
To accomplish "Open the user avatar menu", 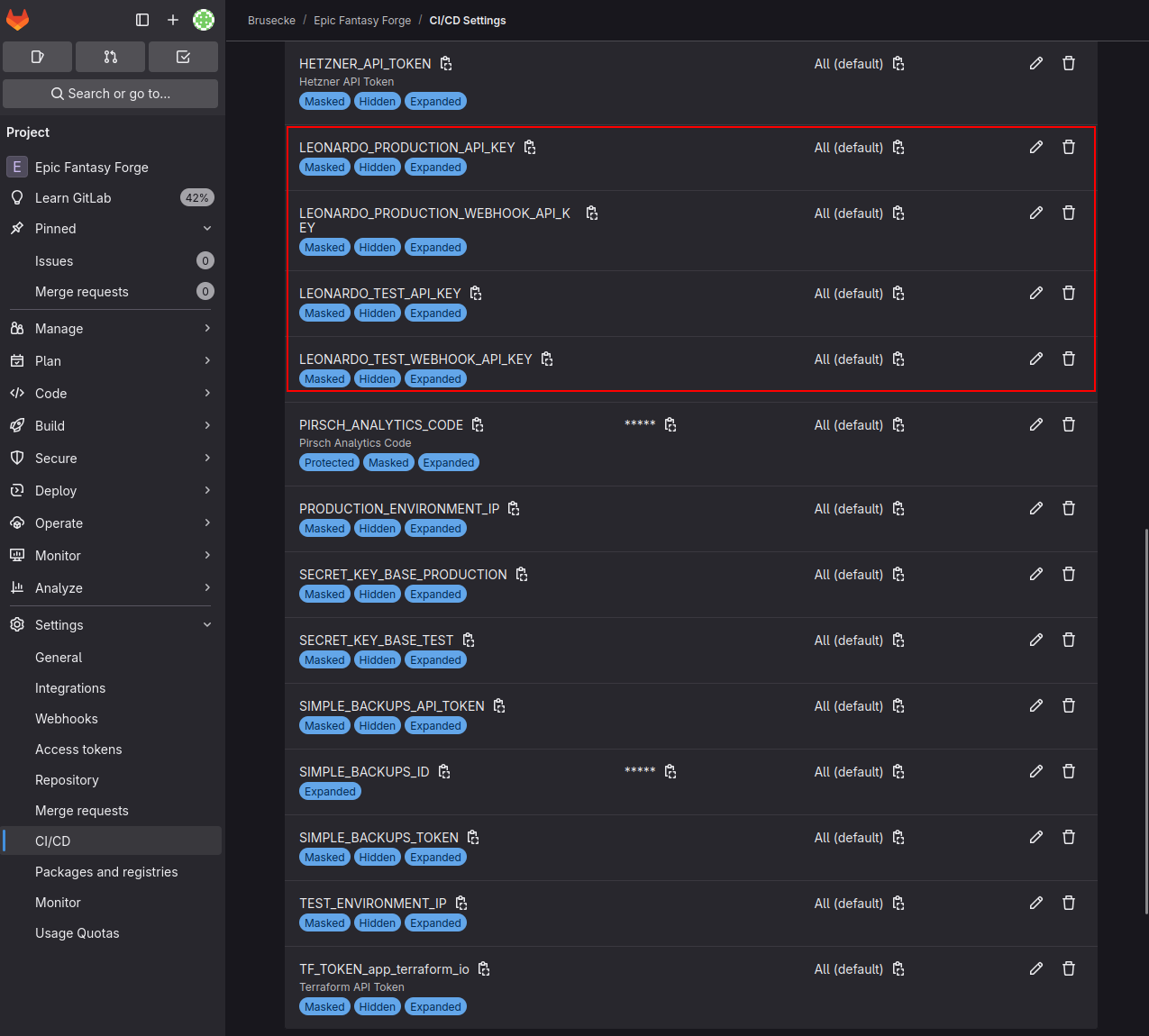I will coord(204,20).
